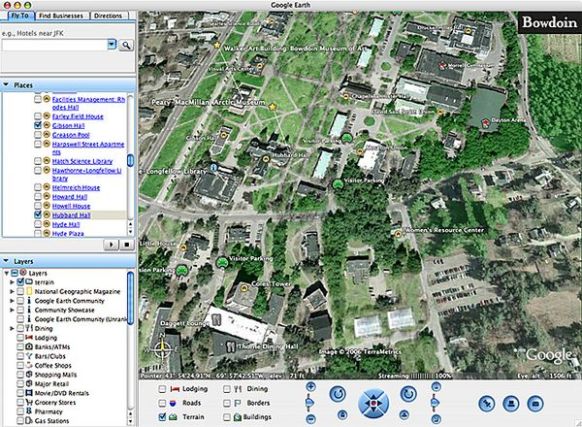The width and height of the screenshot is (582, 427).
Task: Click the zoom in plus button
Action: click(311, 387)
